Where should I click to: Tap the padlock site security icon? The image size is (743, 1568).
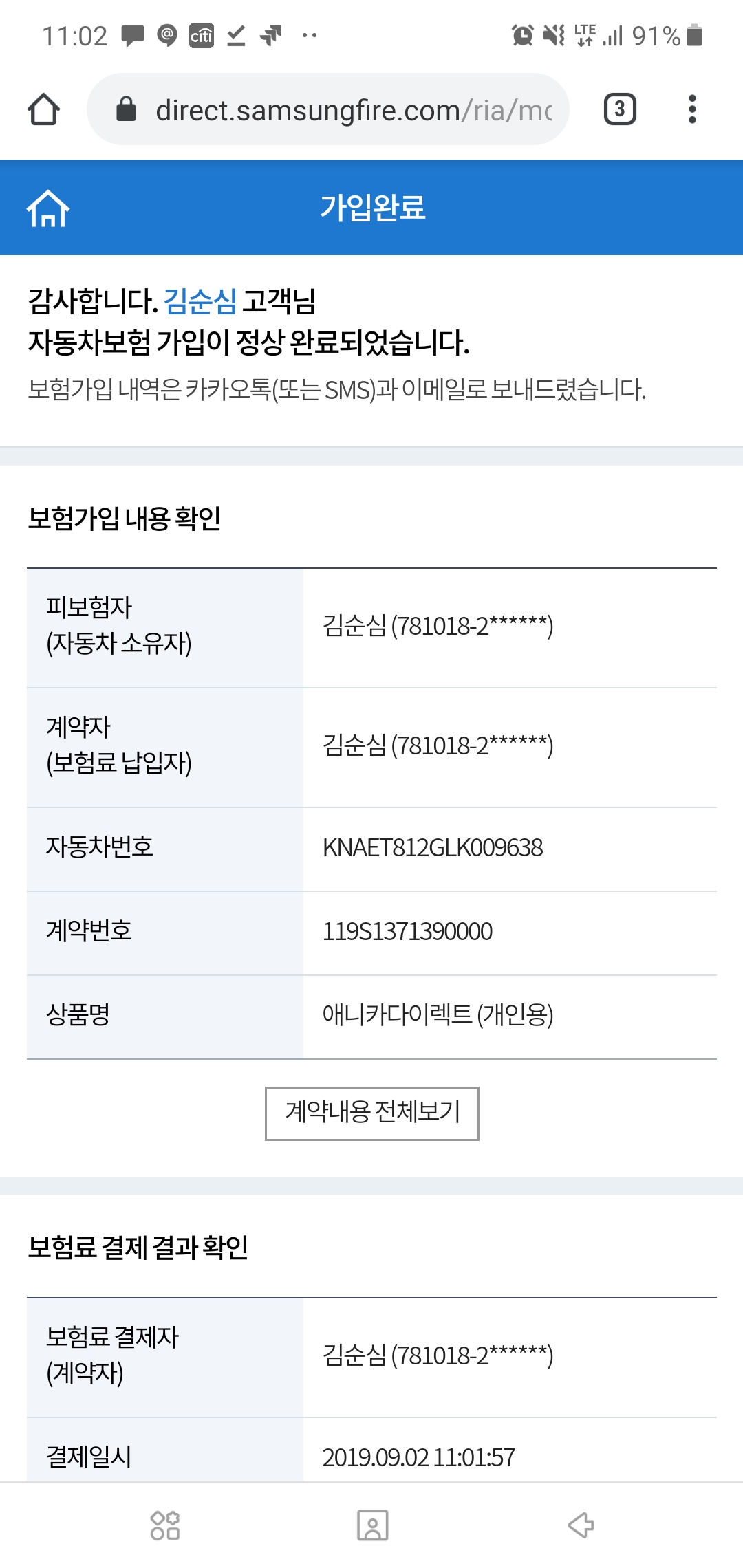pyautogui.click(x=126, y=109)
